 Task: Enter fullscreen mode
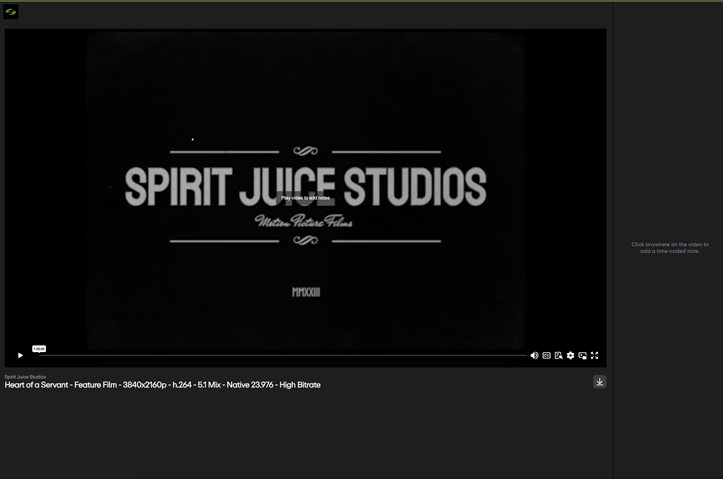[x=595, y=355]
